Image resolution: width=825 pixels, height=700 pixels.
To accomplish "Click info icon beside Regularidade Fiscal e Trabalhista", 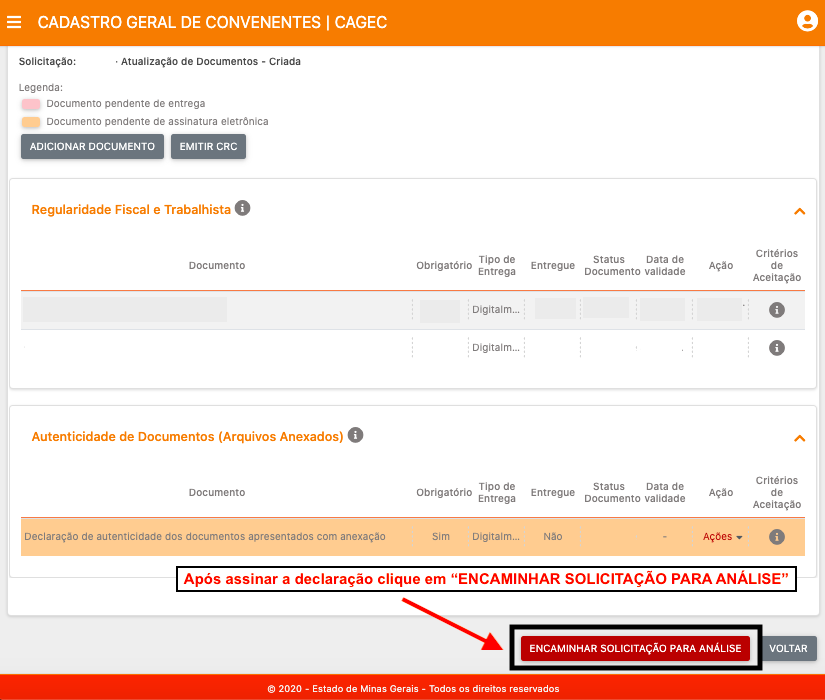I will coord(243,209).
